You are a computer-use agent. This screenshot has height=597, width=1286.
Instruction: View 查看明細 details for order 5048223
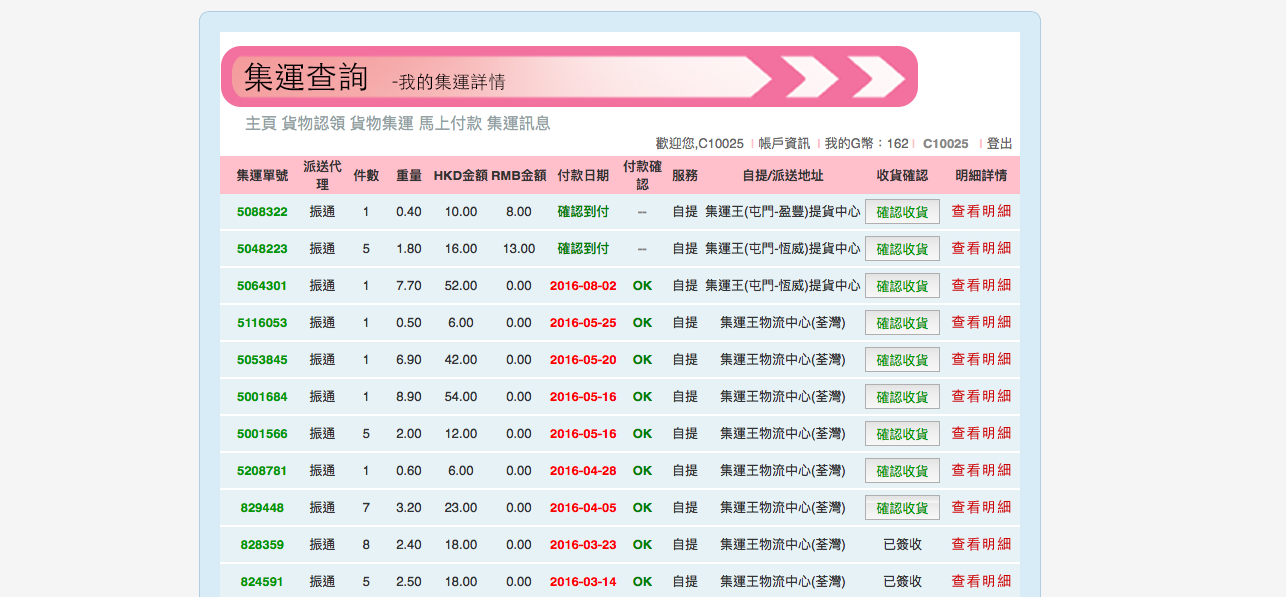tap(981, 248)
